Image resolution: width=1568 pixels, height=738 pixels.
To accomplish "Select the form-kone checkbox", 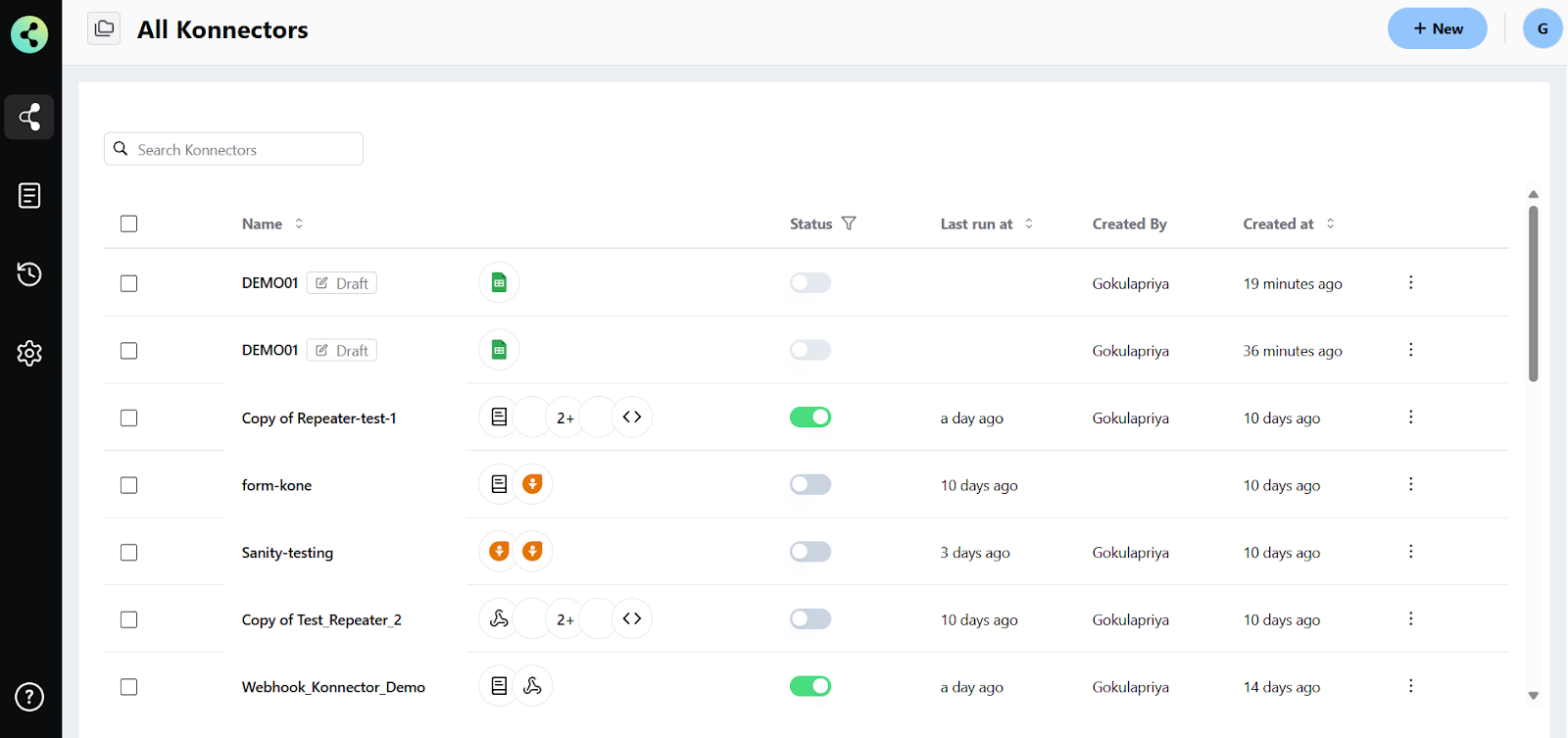I will pyautogui.click(x=128, y=485).
